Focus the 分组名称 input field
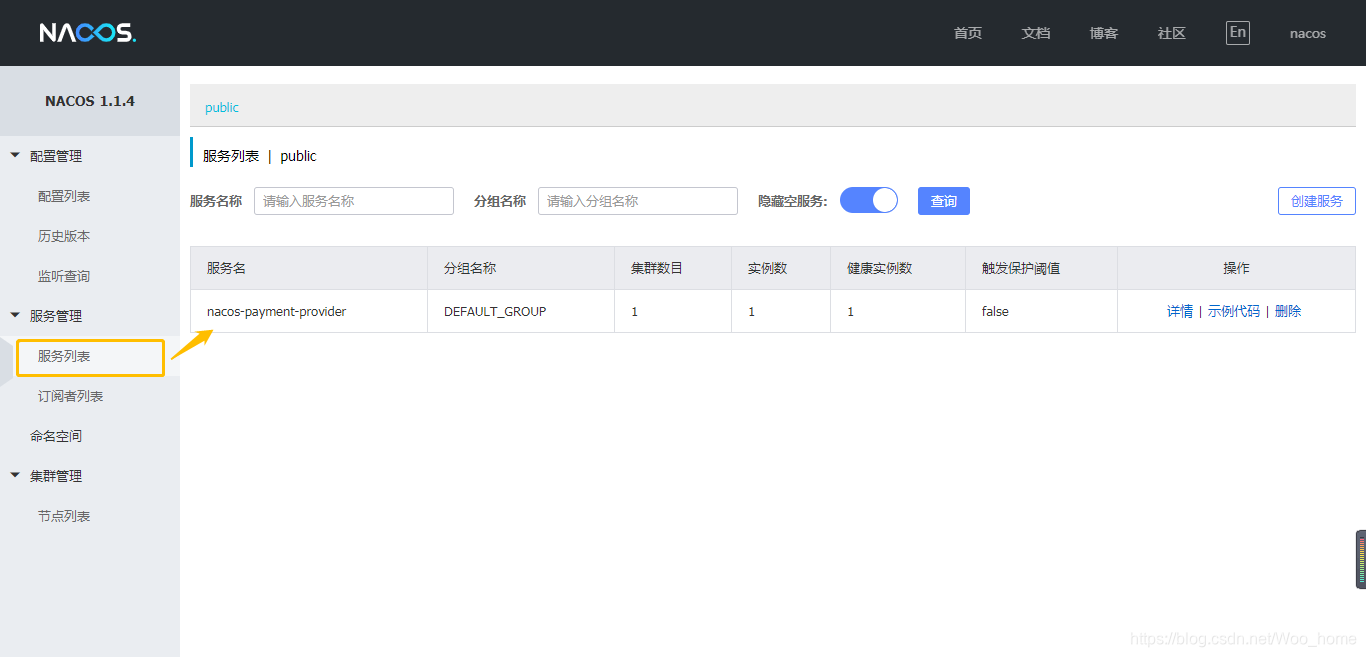1366x657 pixels. [x=638, y=201]
